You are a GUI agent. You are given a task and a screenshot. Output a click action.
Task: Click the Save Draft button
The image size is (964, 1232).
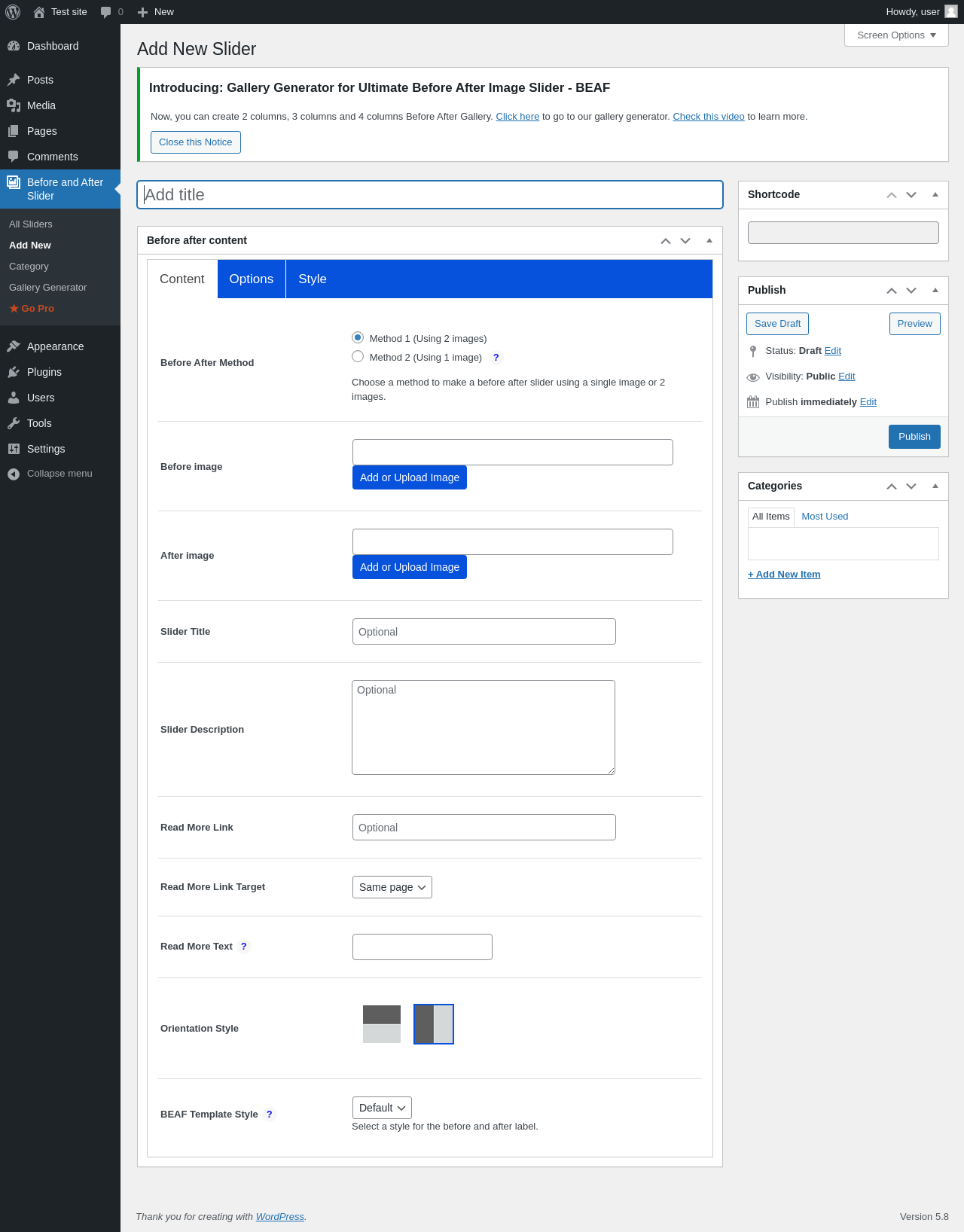(777, 324)
